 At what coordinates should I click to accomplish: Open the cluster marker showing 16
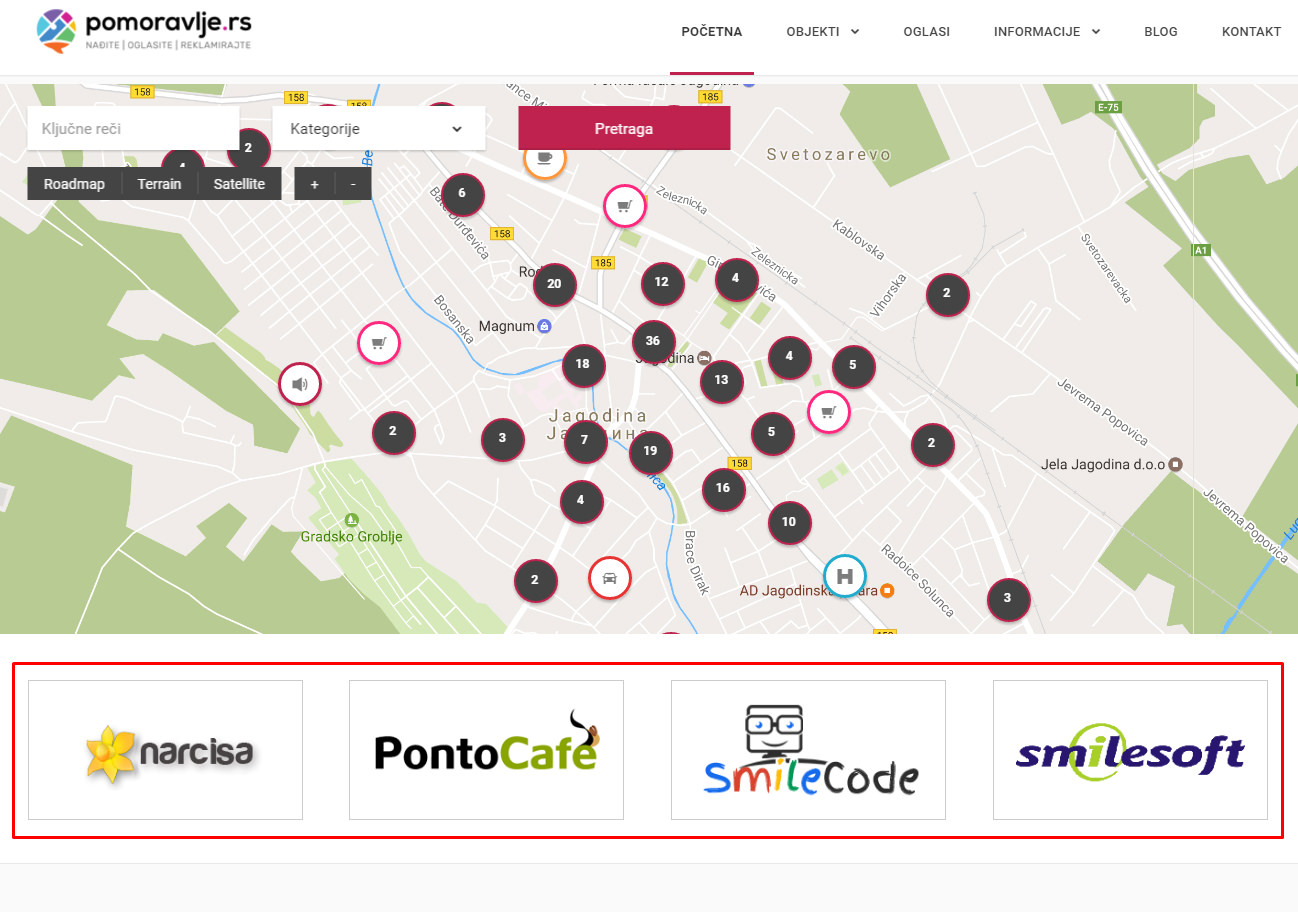click(724, 489)
